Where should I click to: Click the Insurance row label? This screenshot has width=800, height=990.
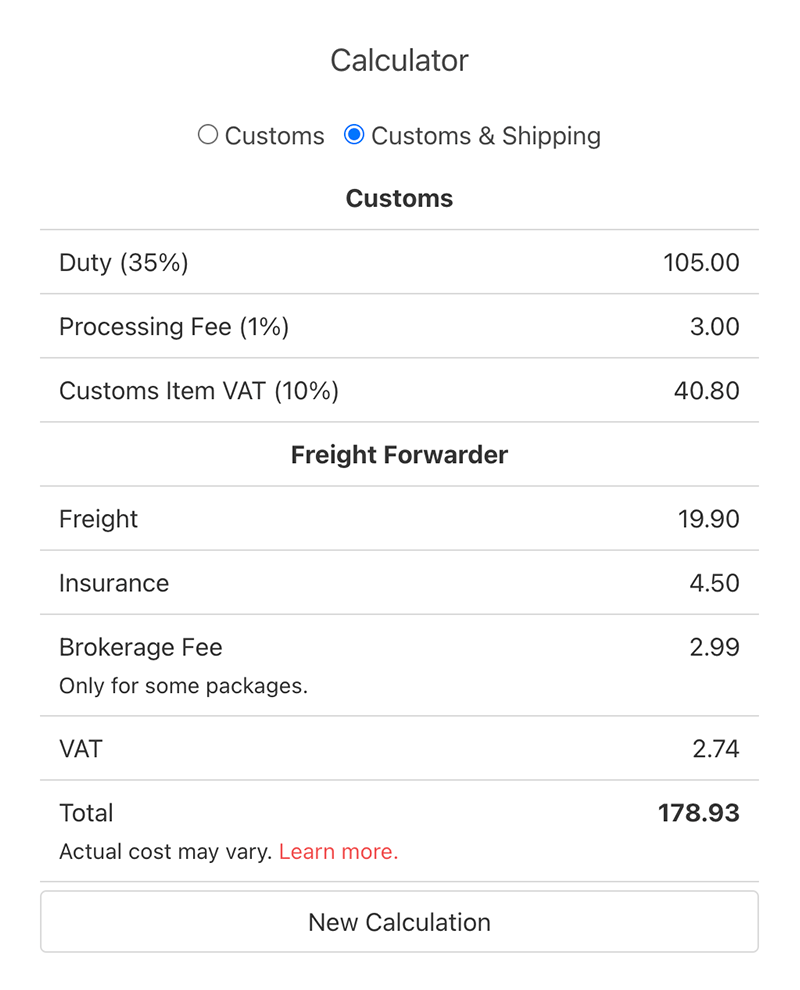click(114, 583)
